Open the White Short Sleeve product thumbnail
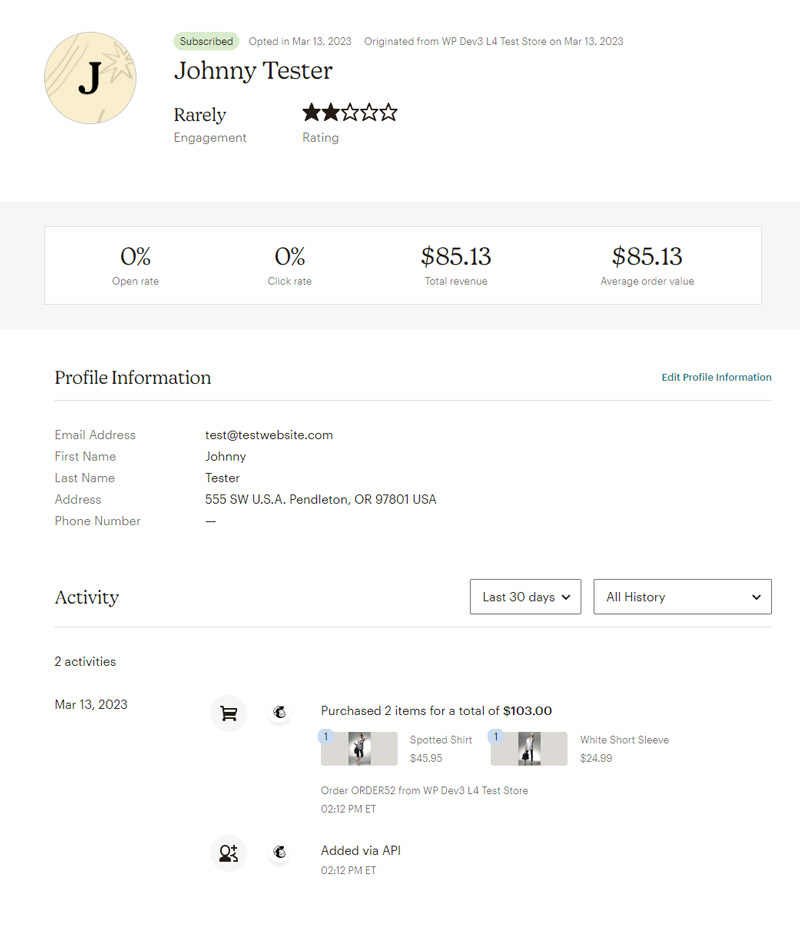800x929 pixels. click(529, 749)
